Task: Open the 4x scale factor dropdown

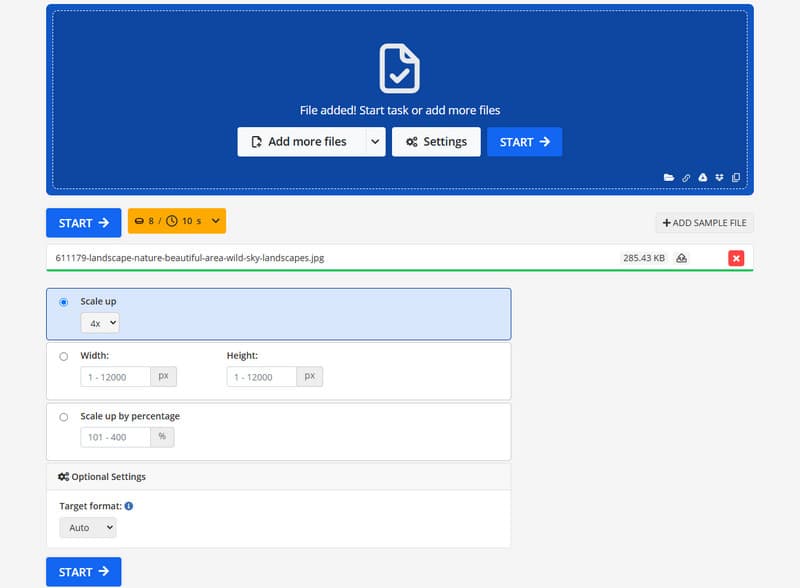Action: (x=100, y=322)
